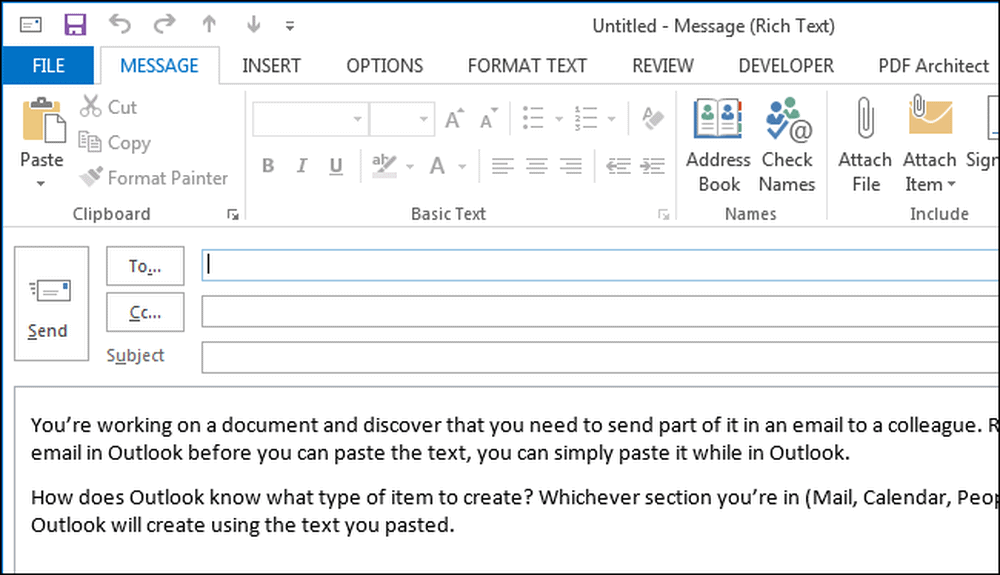Open the PDF Architect tab

(x=934, y=66)
